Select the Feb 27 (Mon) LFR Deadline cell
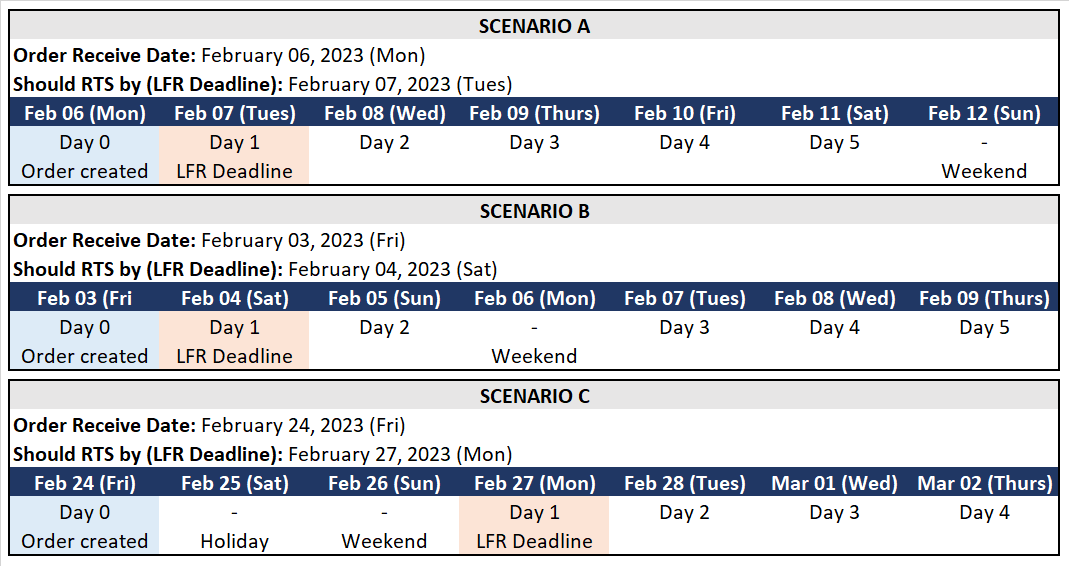Screen dimensions: 1069x566 click(534, 526)
